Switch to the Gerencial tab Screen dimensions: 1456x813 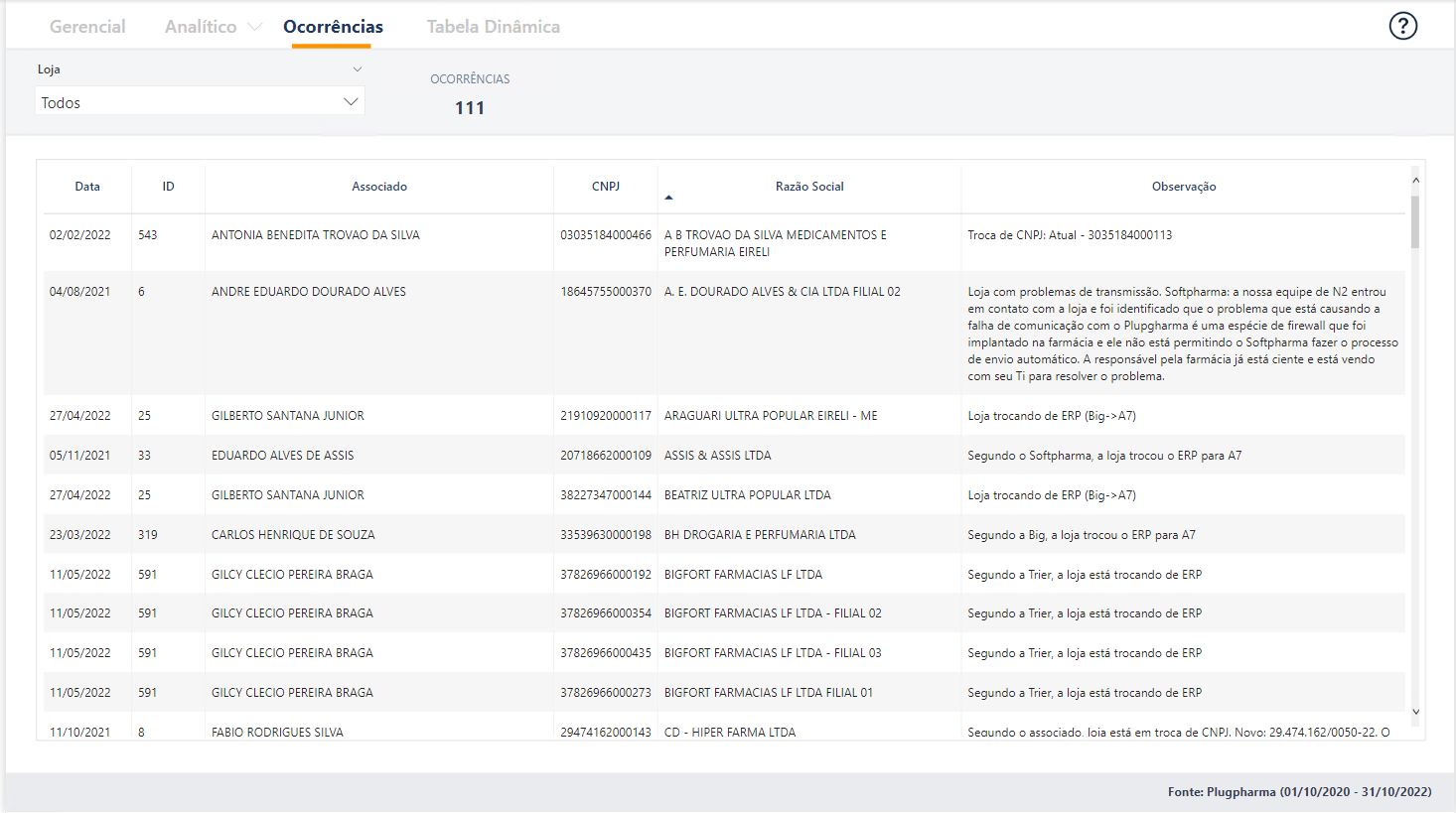(x=87, y=27)
